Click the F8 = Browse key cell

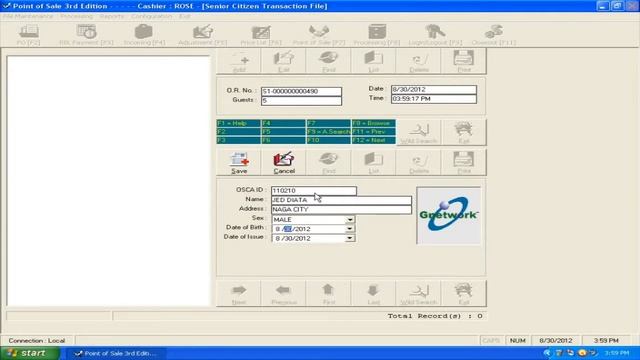pos(373,123)
